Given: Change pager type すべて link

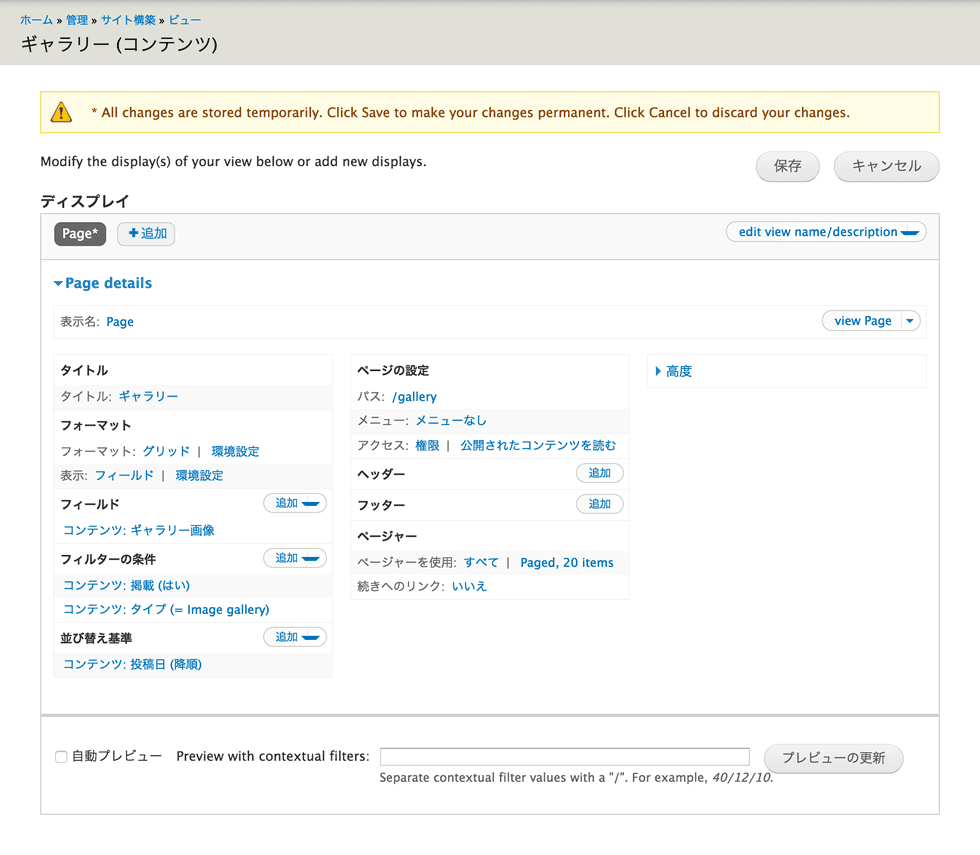Looking at the screenshot, I should 481,562.
